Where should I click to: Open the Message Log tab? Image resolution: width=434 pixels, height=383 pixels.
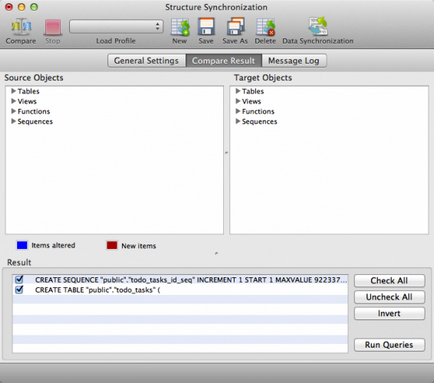click(294, 61)
